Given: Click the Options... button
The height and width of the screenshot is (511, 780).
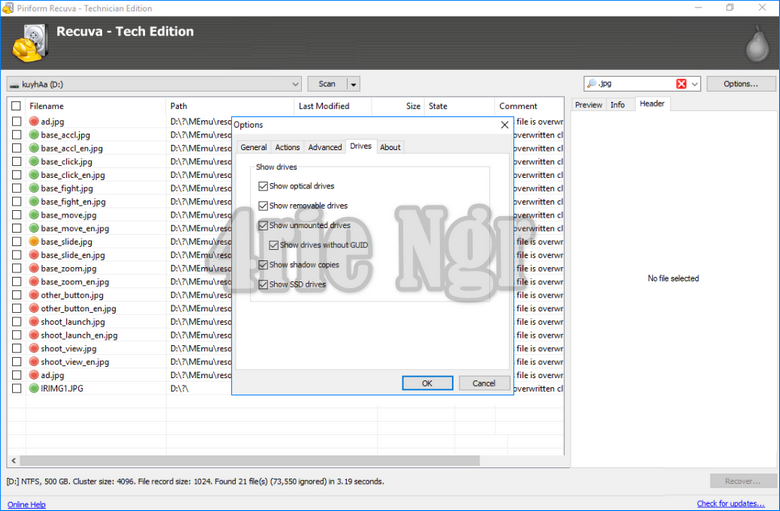Looking at the screenshot, I should pos(741,84).
